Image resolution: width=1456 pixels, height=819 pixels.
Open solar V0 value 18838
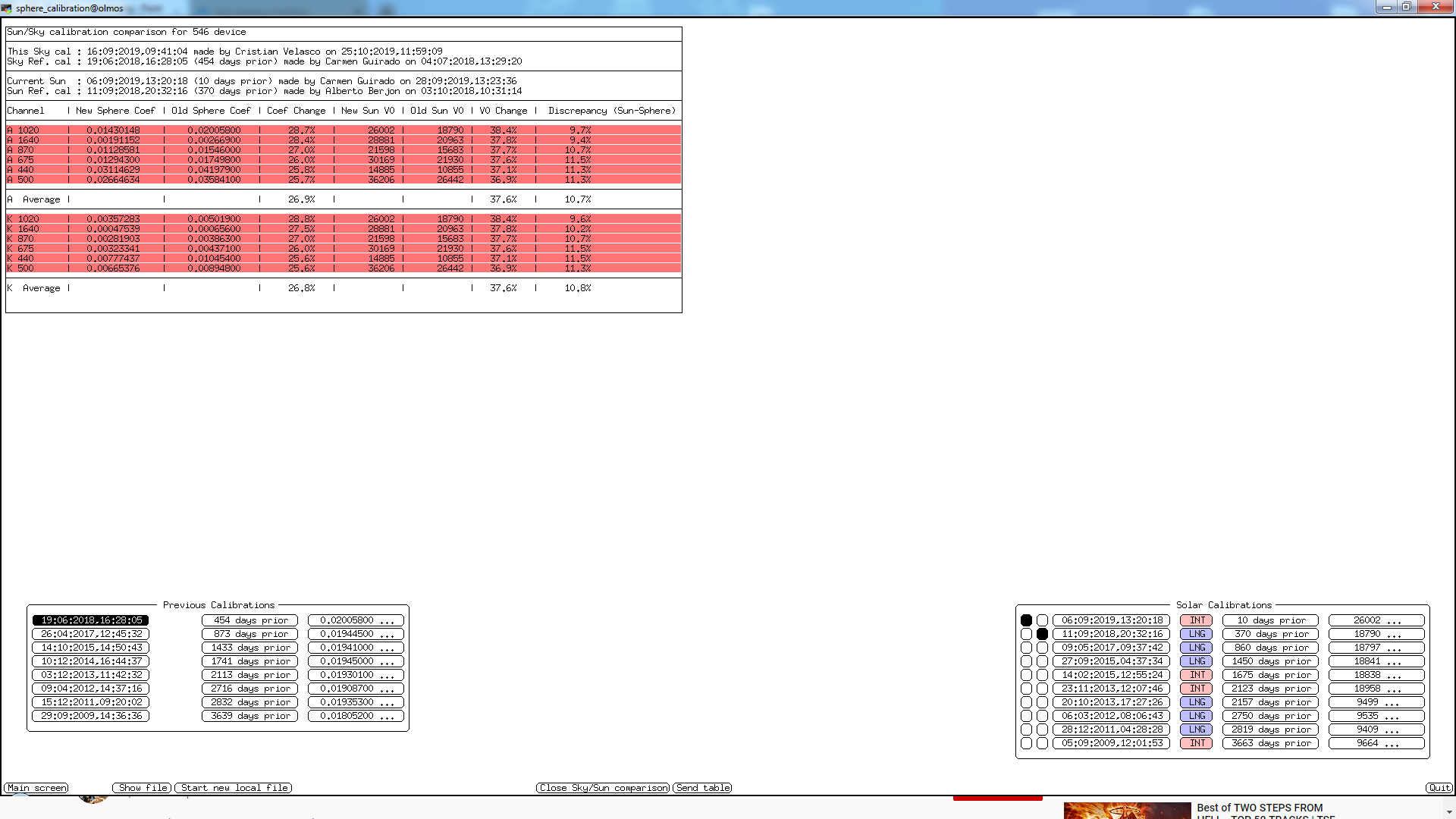click(x=1376, y=675)
